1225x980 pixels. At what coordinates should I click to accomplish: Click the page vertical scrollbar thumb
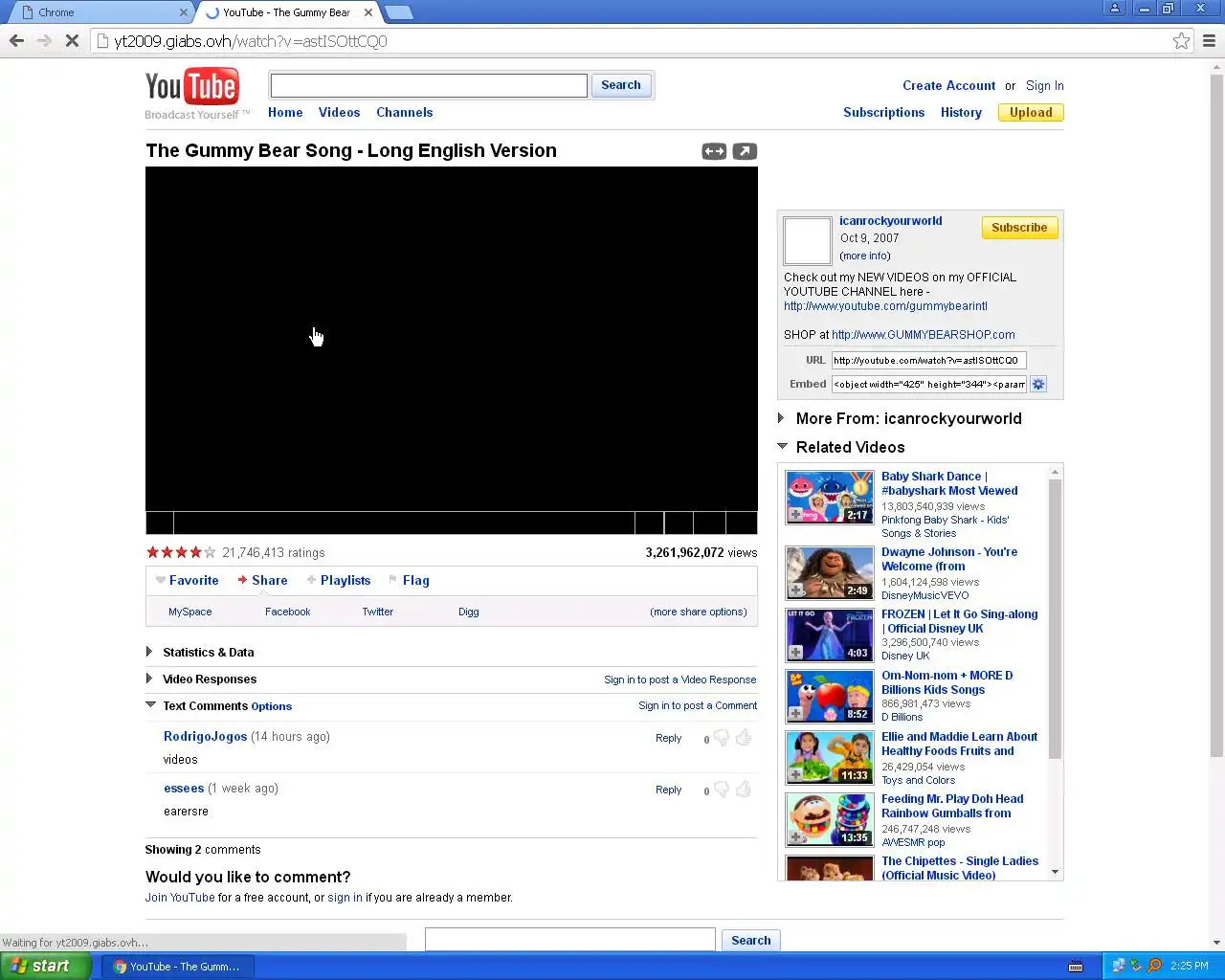point(1216,414)
